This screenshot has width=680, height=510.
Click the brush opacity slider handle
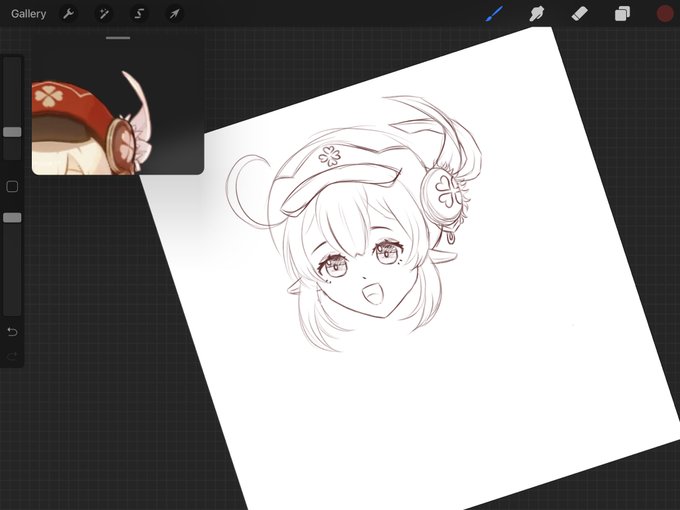click(12, 217)
